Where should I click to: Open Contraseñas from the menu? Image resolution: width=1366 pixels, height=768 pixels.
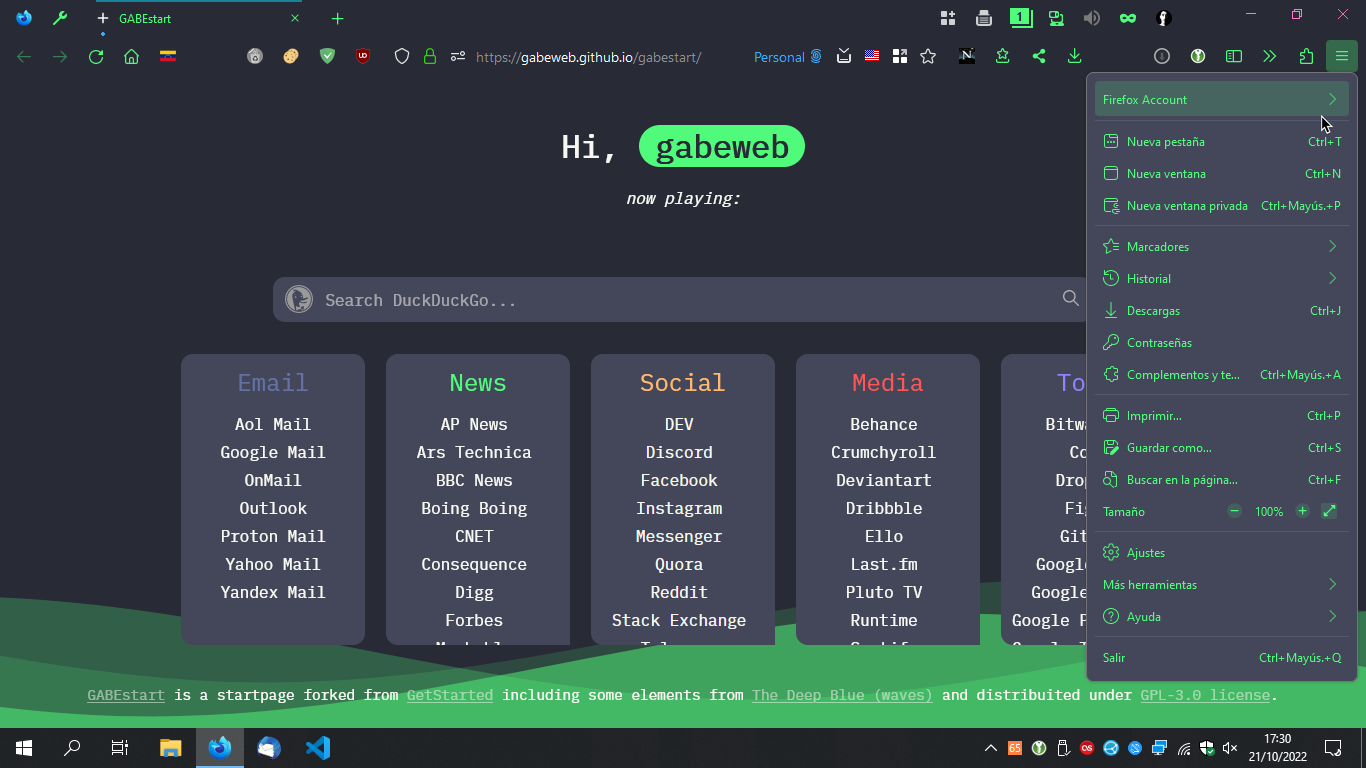pos(1222,342)
